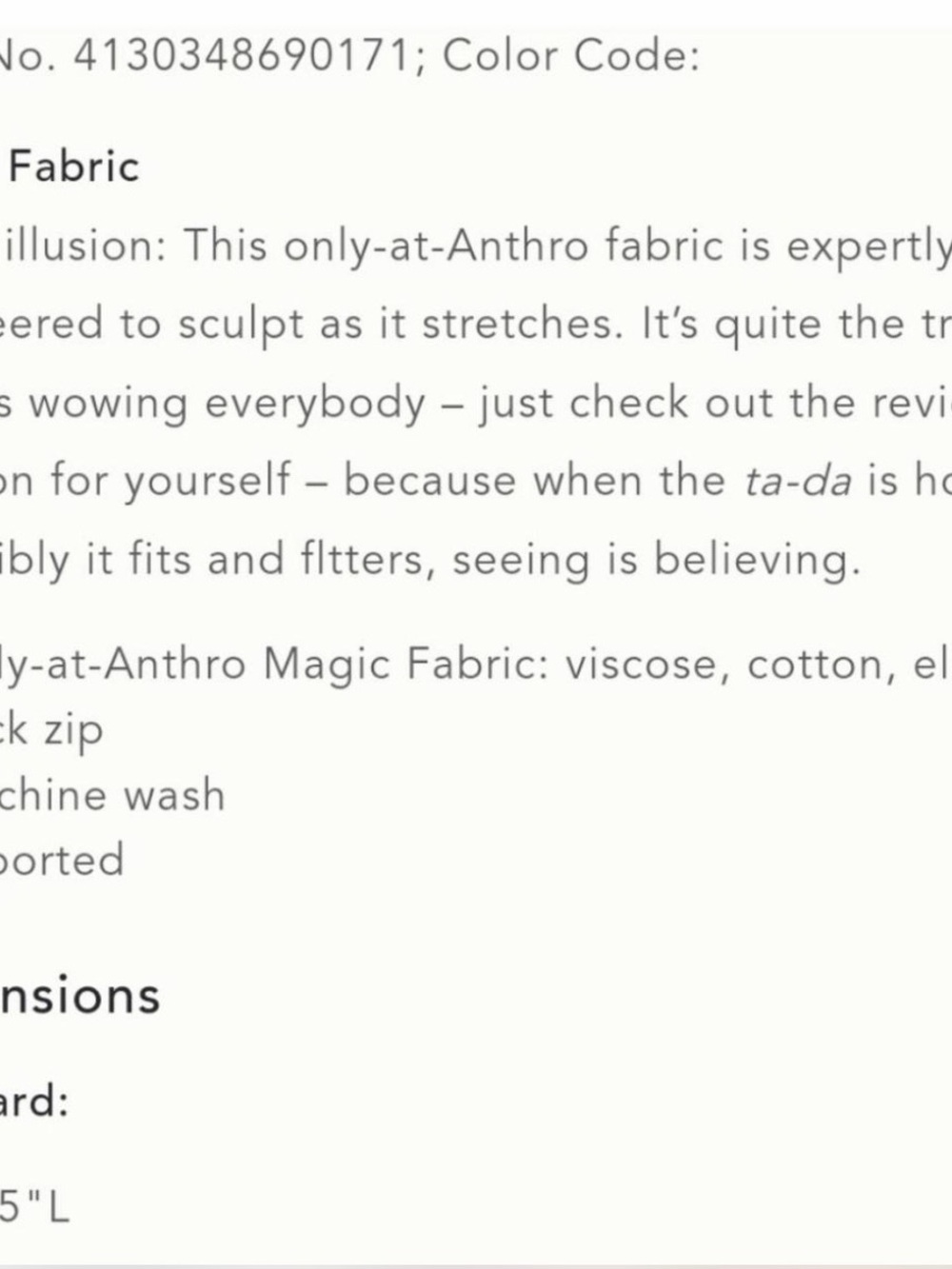This screenshot has width=952, height=1269.
Task: Click the Magic Fabric viscose, cotton bullet
Action: (x=476, y=664)
